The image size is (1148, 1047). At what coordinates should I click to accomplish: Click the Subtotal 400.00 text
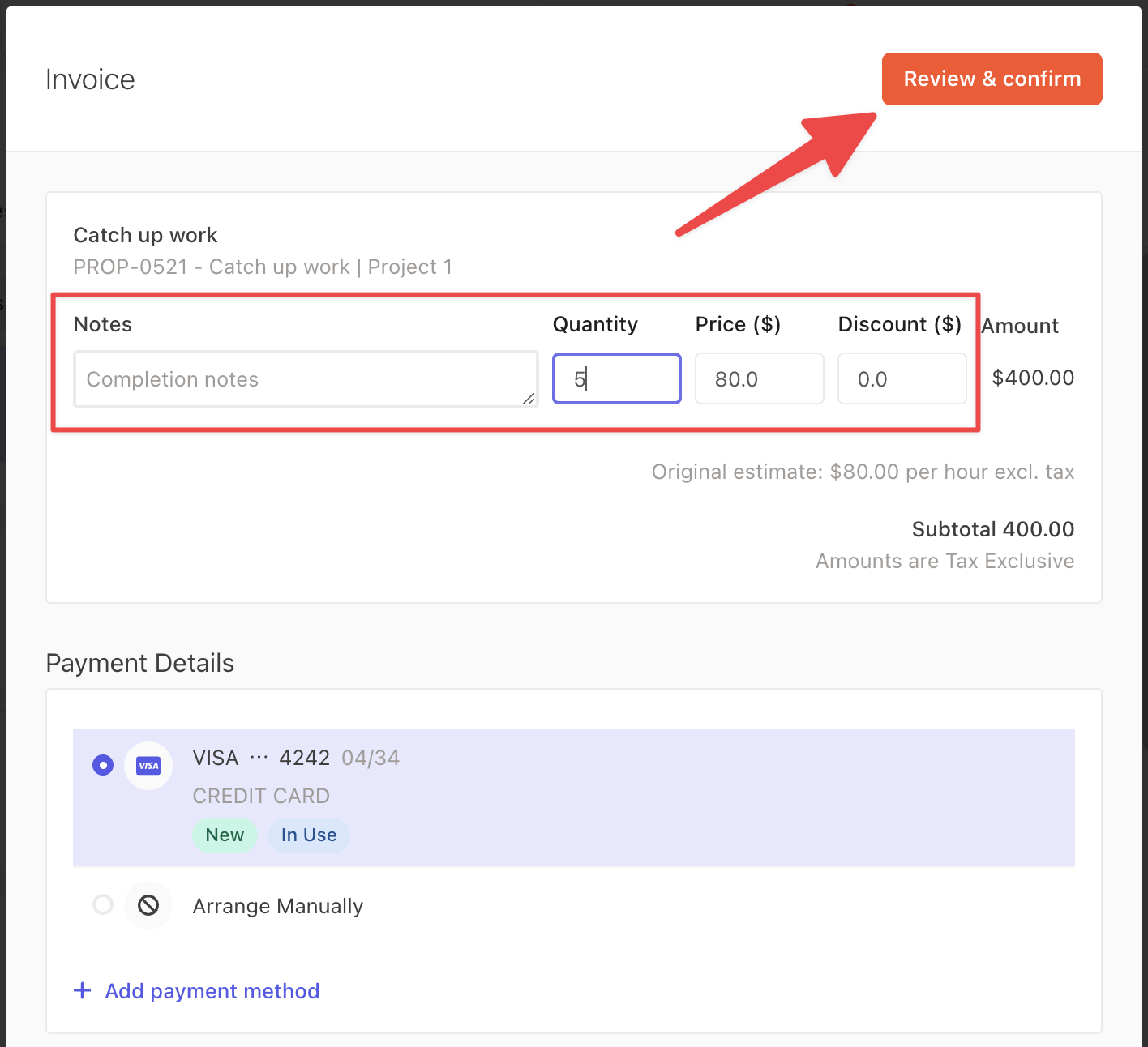(x=992, y=529)
